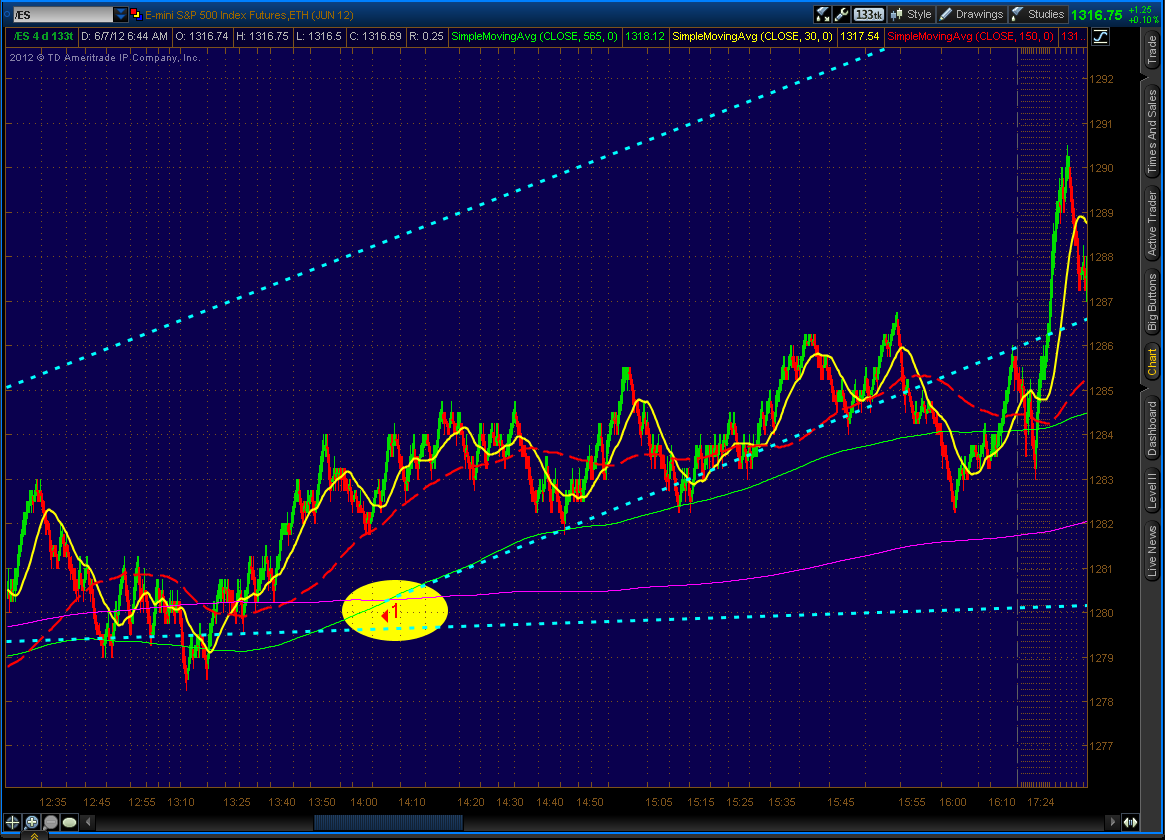Click the O: 1316.74 value
The height and width of the screenshot is (840, 1165).
tap(202, 36)
